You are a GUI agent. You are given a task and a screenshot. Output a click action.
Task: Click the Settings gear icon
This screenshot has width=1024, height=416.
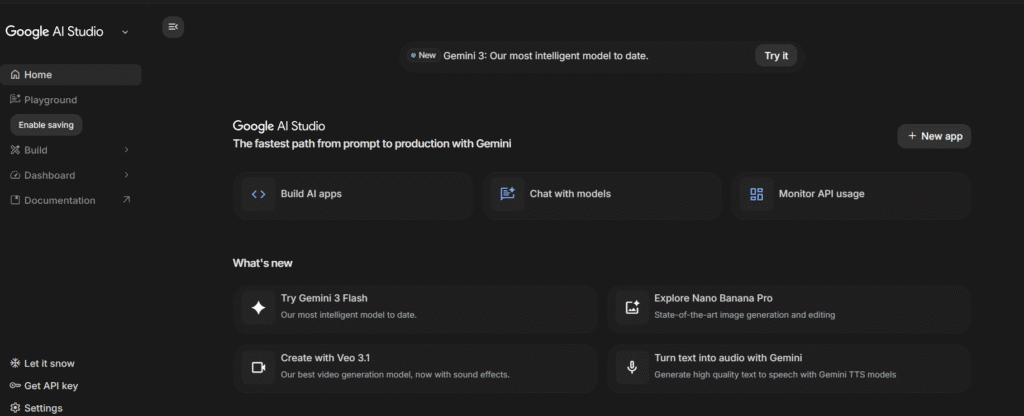(x=15, y=408)
